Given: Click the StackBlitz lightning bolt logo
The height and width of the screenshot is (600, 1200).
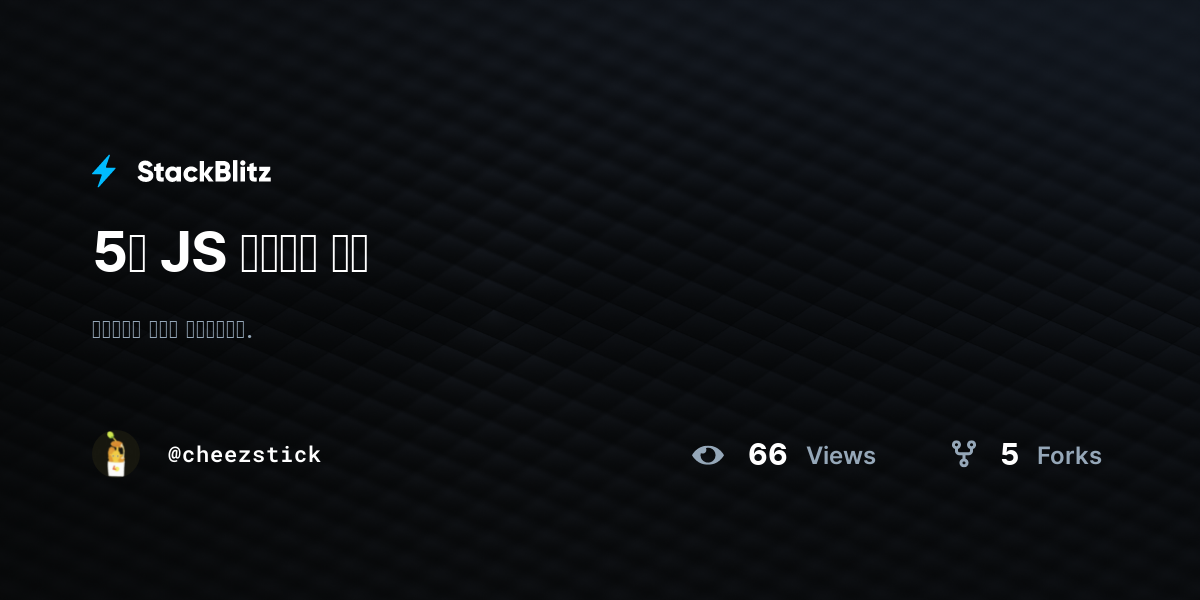Looking at the screenshot, I should point(104,171).
